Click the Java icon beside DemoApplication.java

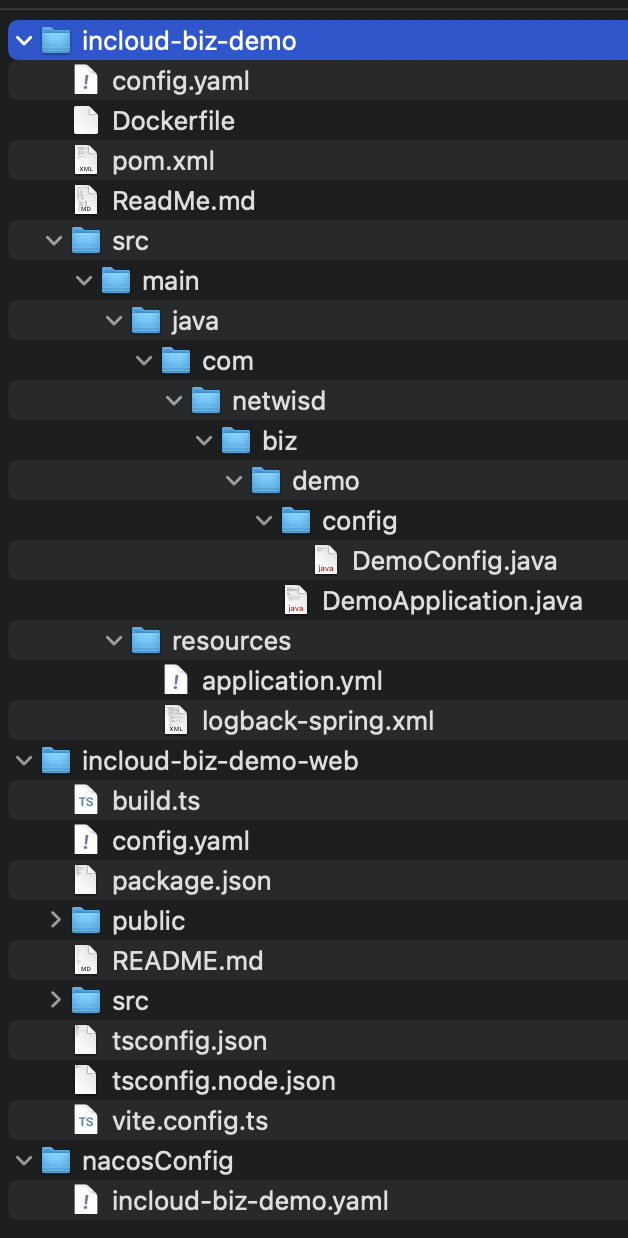[296, 601]
